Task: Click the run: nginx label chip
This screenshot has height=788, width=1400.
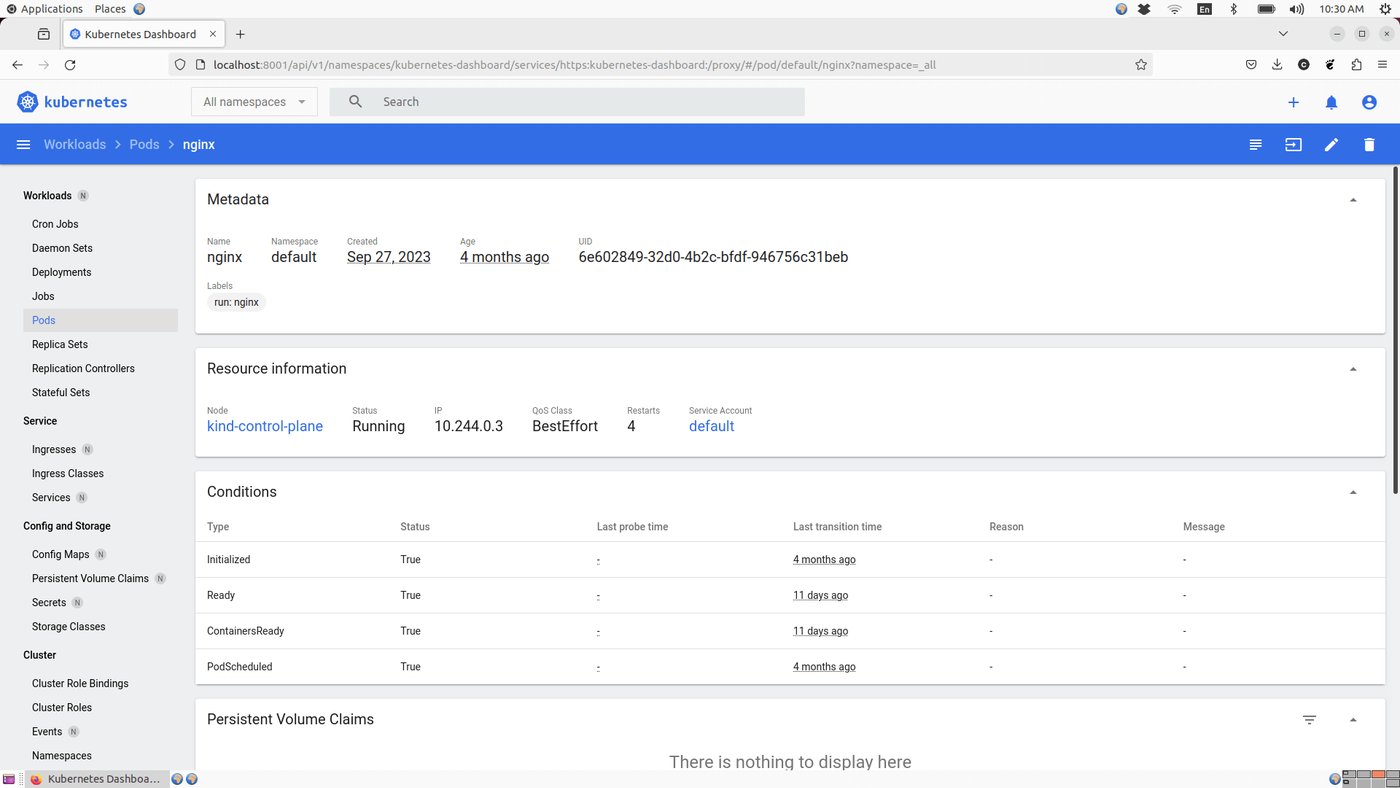Action: [236, 302]
